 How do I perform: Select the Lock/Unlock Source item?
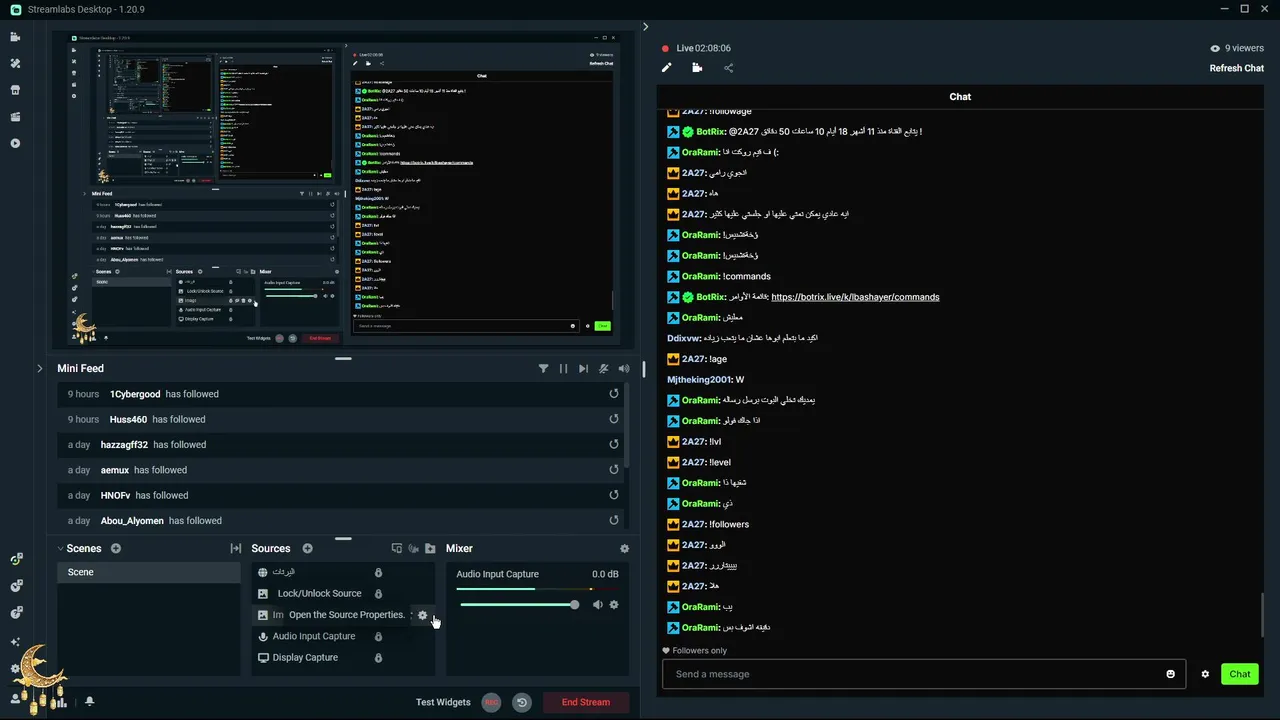(x=319, y=594)
